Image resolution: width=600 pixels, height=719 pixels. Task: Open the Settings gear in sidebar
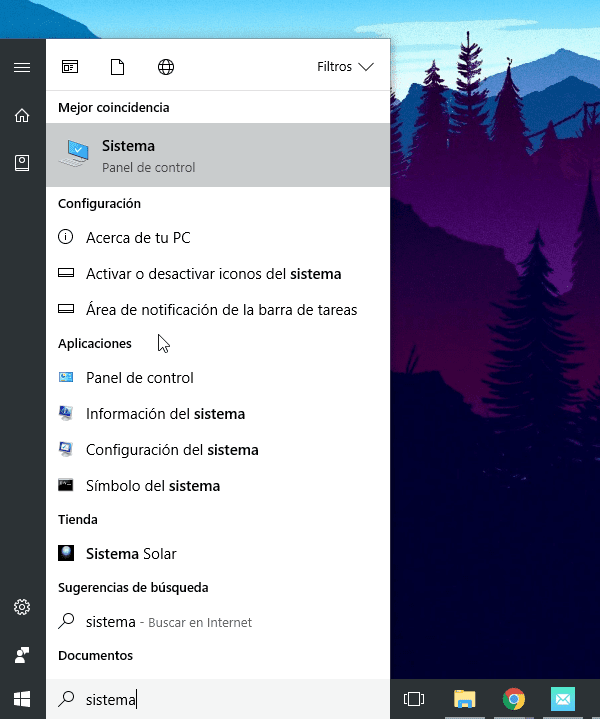(22, 607)
